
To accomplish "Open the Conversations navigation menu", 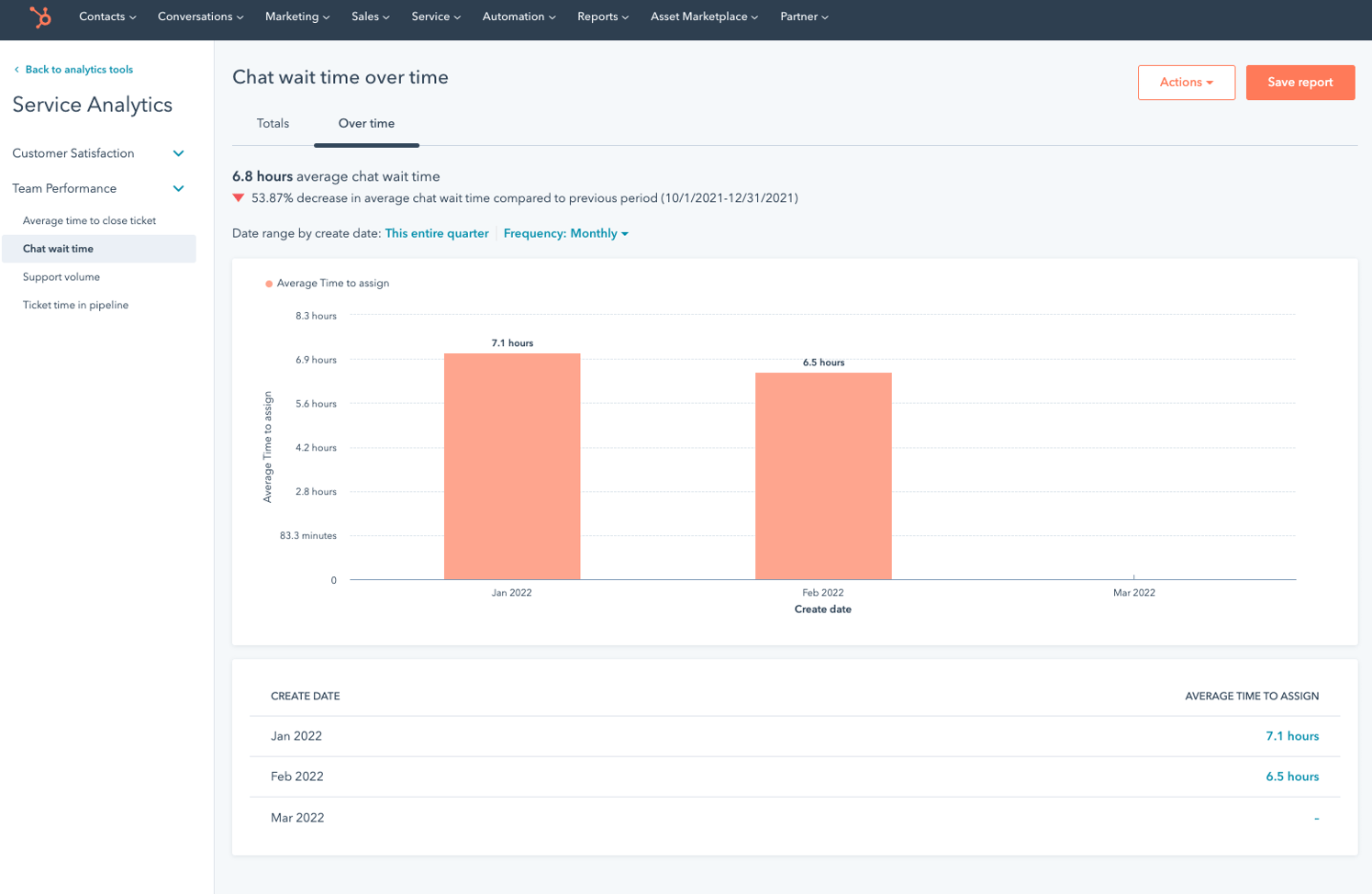I will tap(199, 16).
